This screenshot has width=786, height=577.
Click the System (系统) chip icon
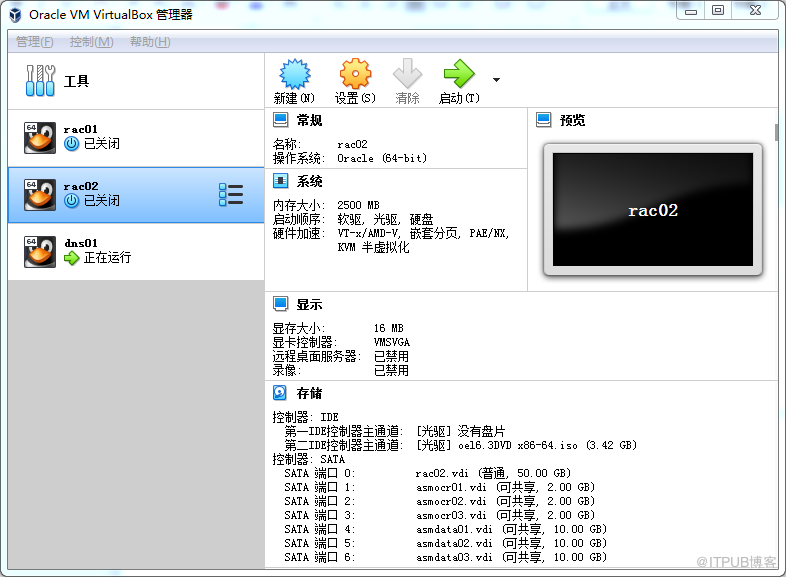tap(281, 181)
